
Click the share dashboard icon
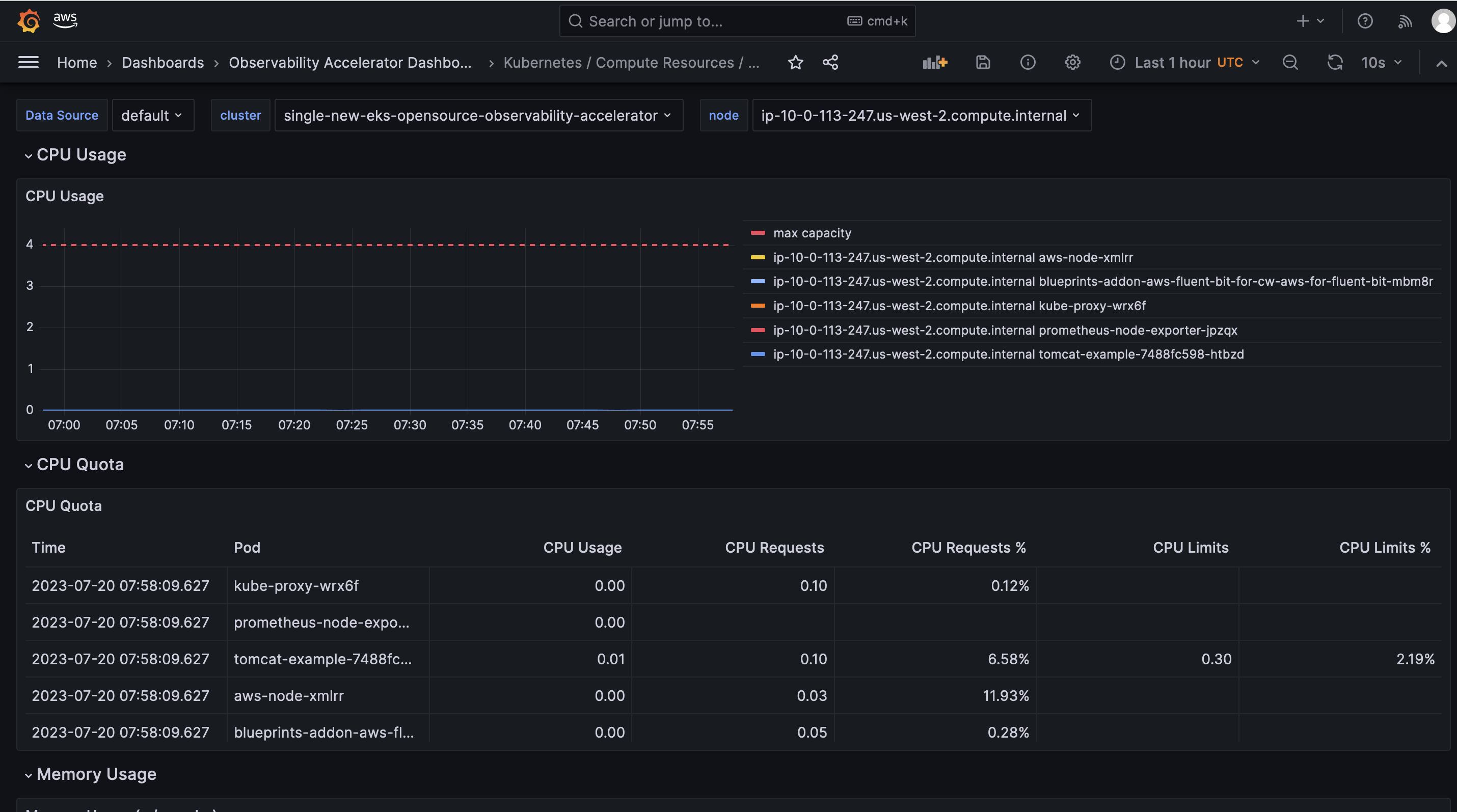coord(830,62)
